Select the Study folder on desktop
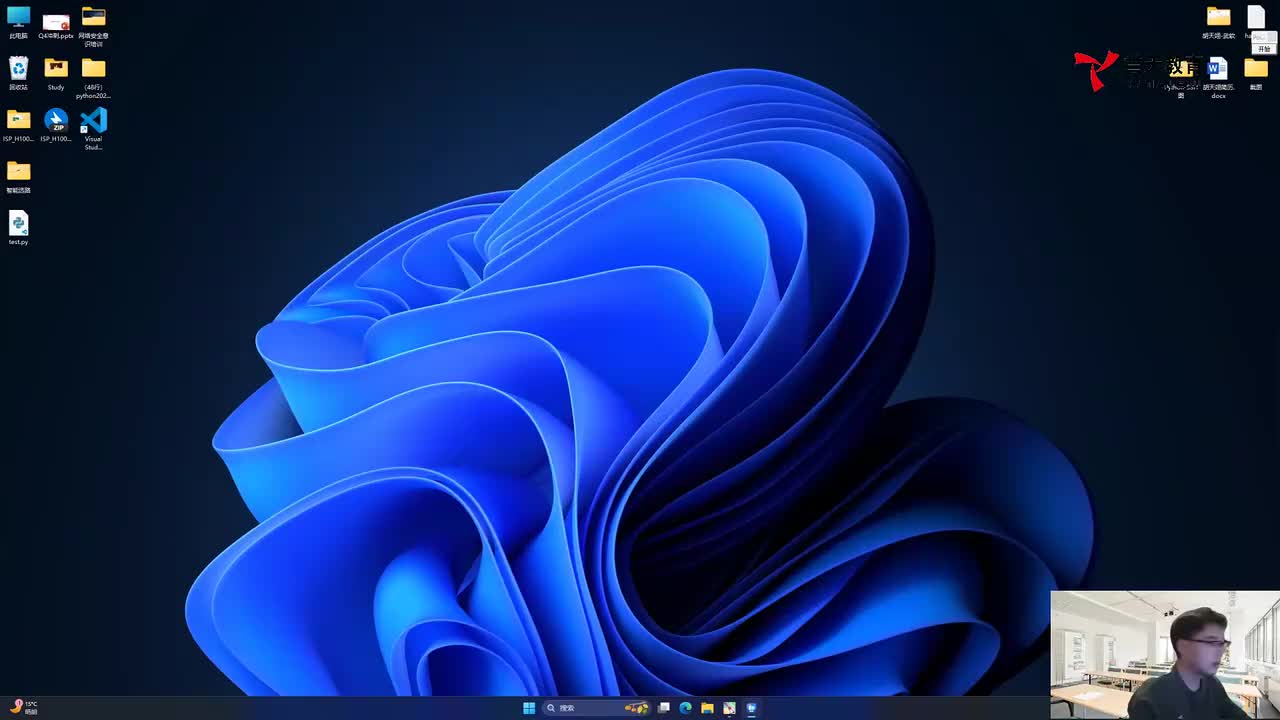Screen dimensions: 1280x720 [x=56, y=73]
